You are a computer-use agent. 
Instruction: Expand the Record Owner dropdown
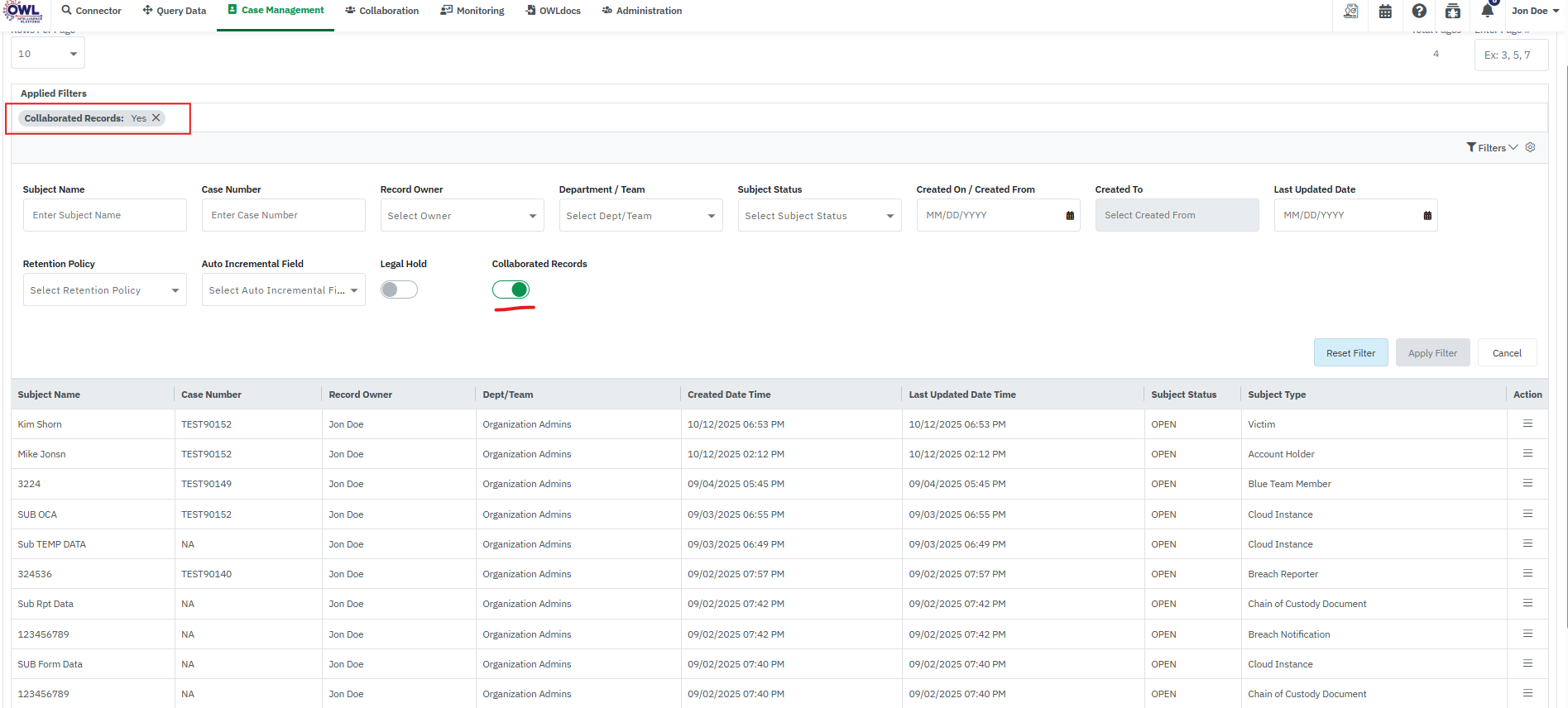[462, 215]
